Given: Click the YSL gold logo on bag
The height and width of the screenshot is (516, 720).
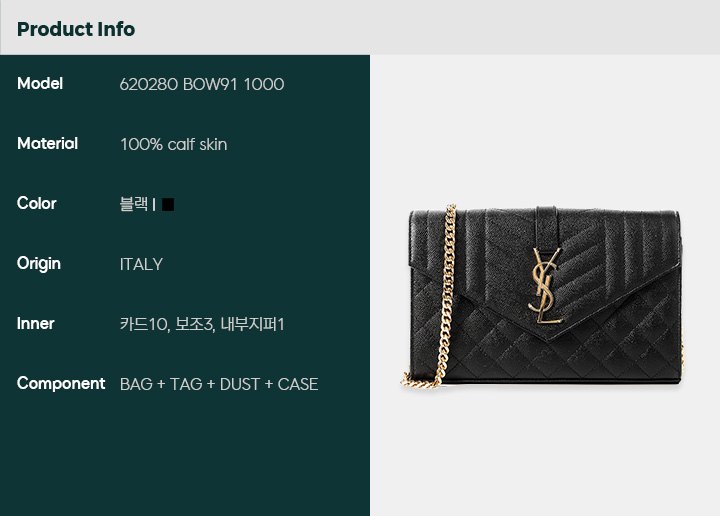Looking at the screenshot, I should pyautogui.click(x=545, y=286).
